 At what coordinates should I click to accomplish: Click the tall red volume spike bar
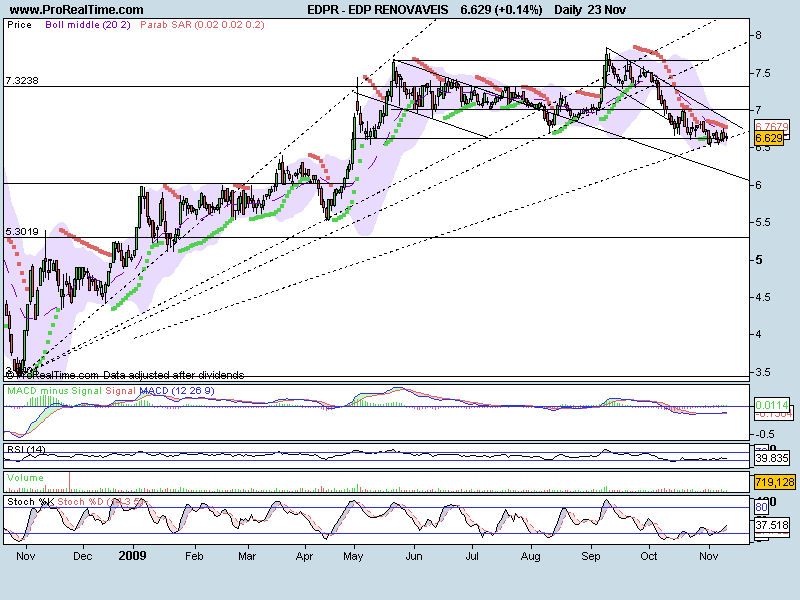[x=69, y=482]
